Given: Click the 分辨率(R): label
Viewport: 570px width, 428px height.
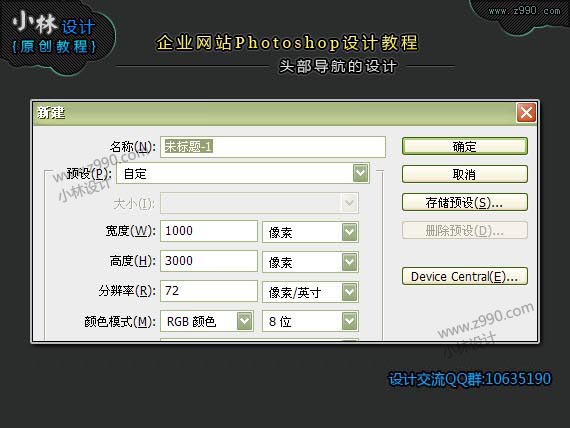Looking at the screenshot, I should [127, 291].
